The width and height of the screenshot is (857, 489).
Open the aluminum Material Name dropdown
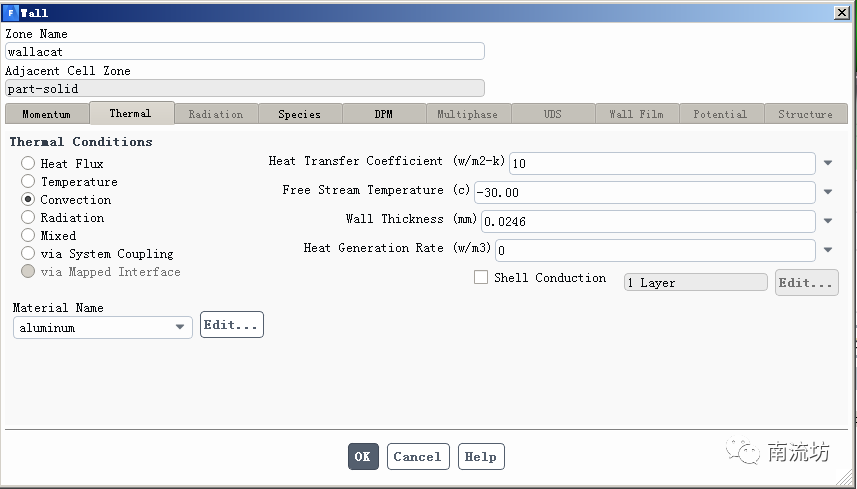180,327
